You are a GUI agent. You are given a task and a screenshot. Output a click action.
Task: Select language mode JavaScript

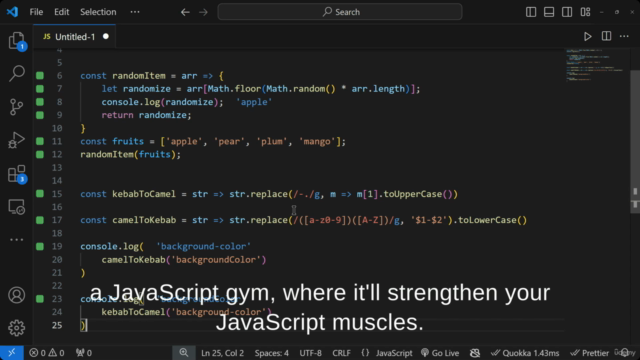pyautogui.click(x=394, y=353)
